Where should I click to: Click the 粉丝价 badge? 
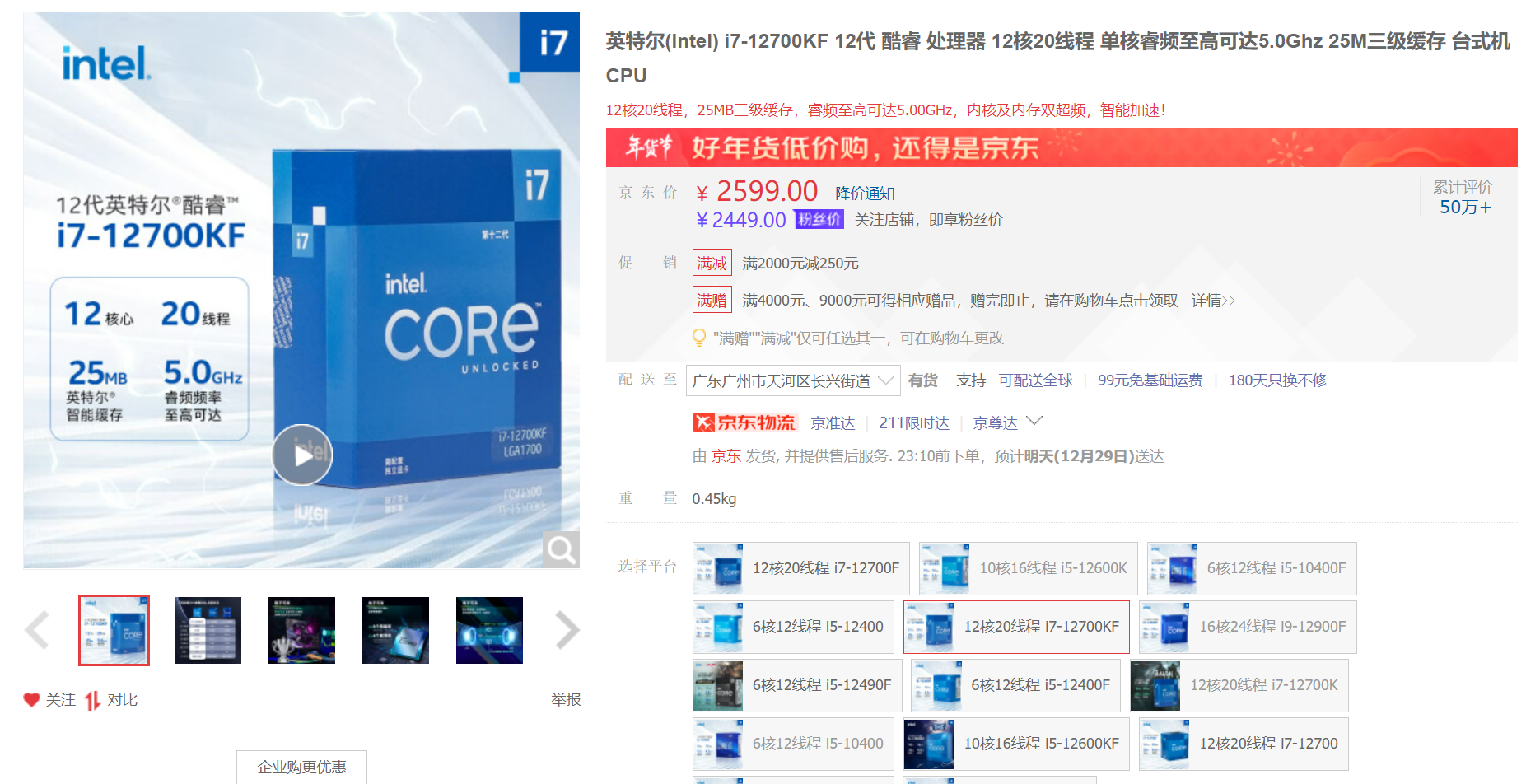point(819,219)
